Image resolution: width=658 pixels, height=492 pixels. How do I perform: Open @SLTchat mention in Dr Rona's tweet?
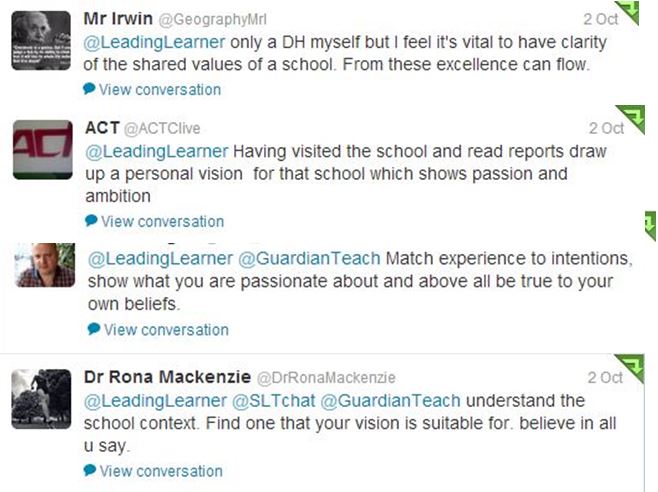(274, 400)
